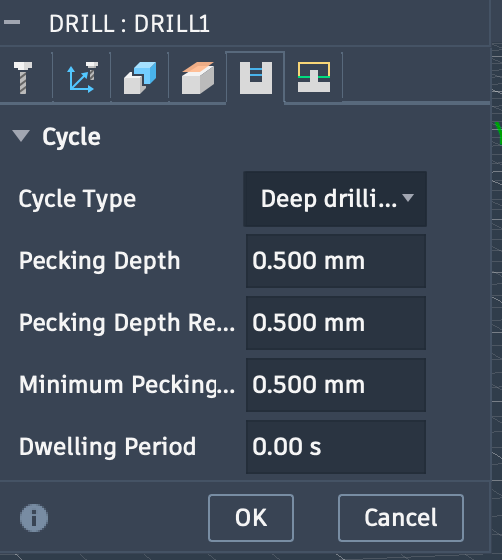Open the Tool tab
502x560 pixels.
[23, 78]
